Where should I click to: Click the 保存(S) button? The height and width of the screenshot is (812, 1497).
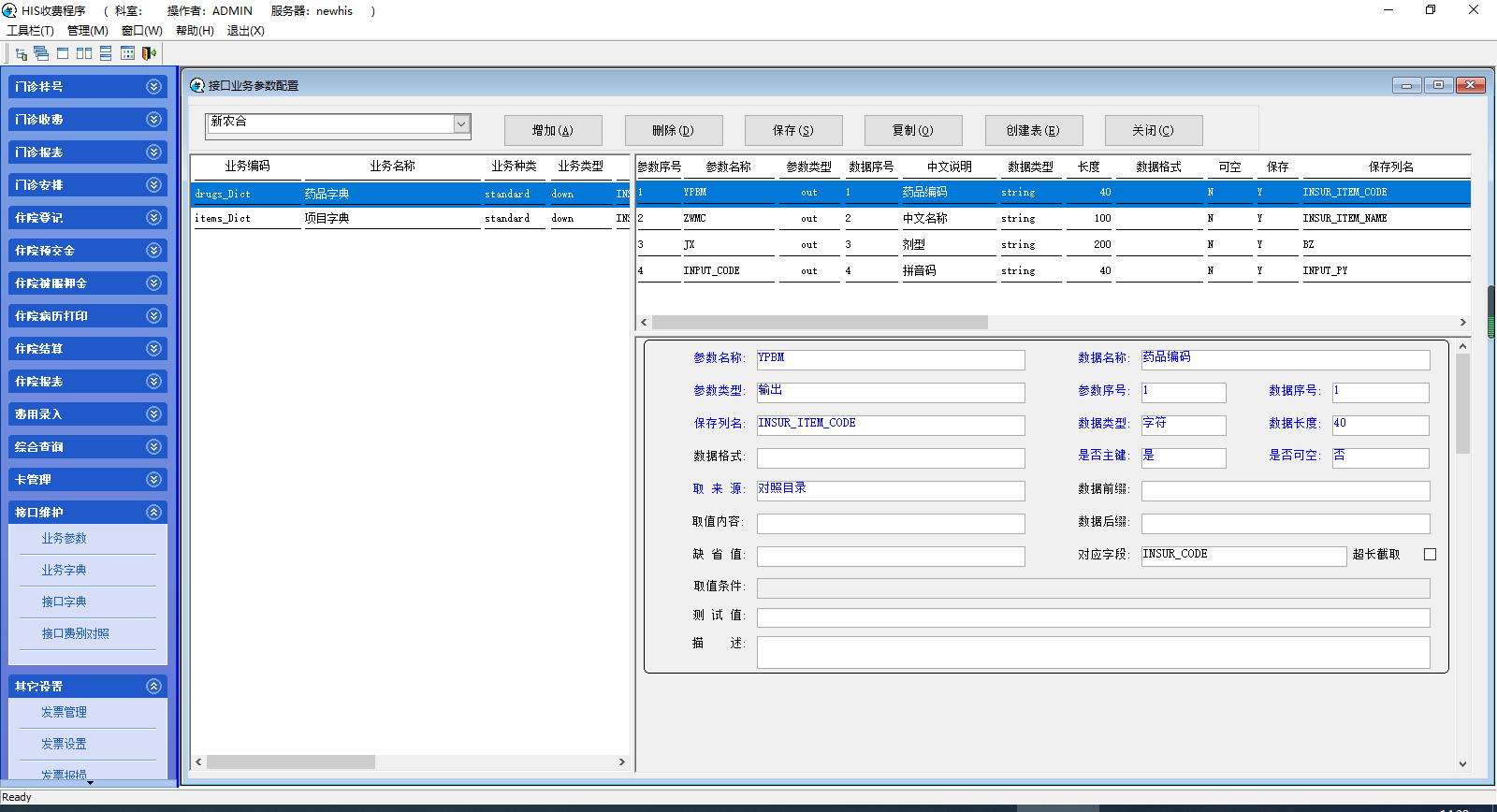tap(793, 130)
